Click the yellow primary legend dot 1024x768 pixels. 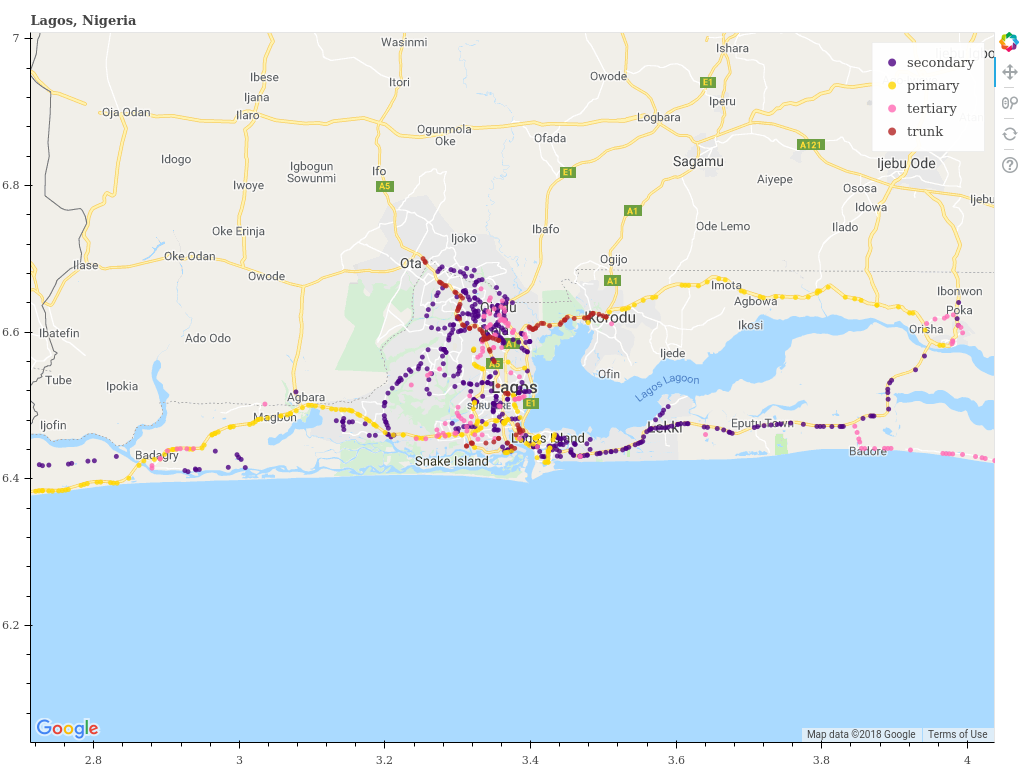[892, 86]
